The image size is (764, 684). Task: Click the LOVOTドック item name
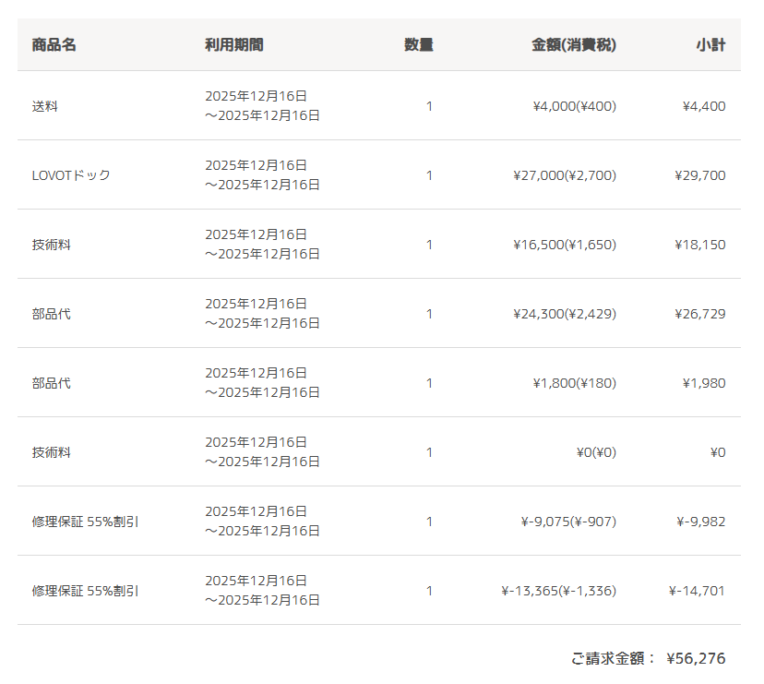tap(71, 175)
